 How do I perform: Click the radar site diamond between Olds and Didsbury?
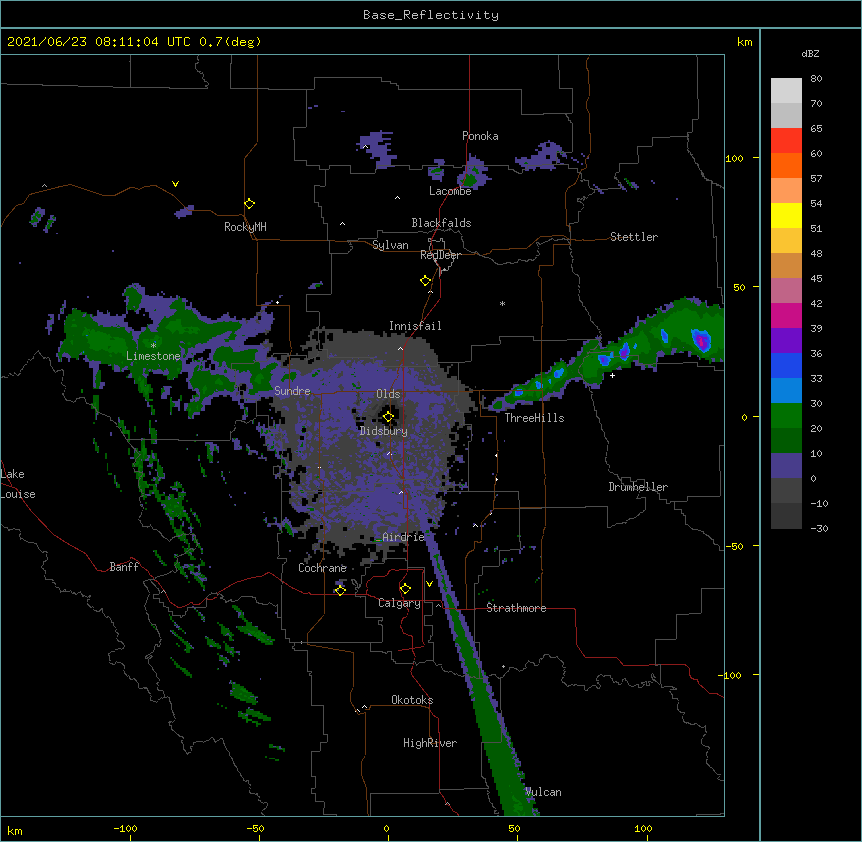(x=388, y=416)
